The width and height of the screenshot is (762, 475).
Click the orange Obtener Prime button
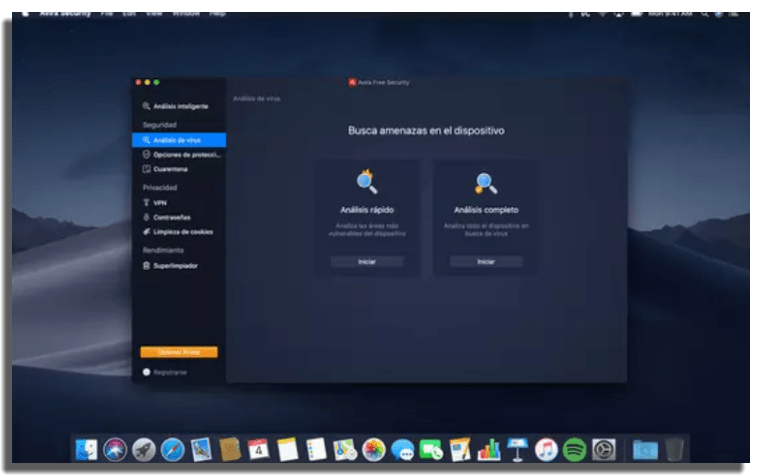pos(179,352)
